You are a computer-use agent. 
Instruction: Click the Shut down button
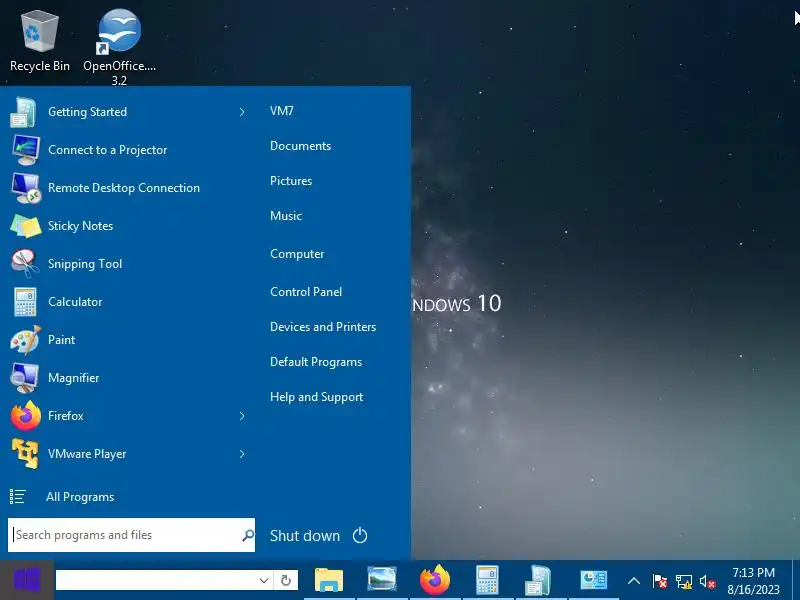[305, 535]
